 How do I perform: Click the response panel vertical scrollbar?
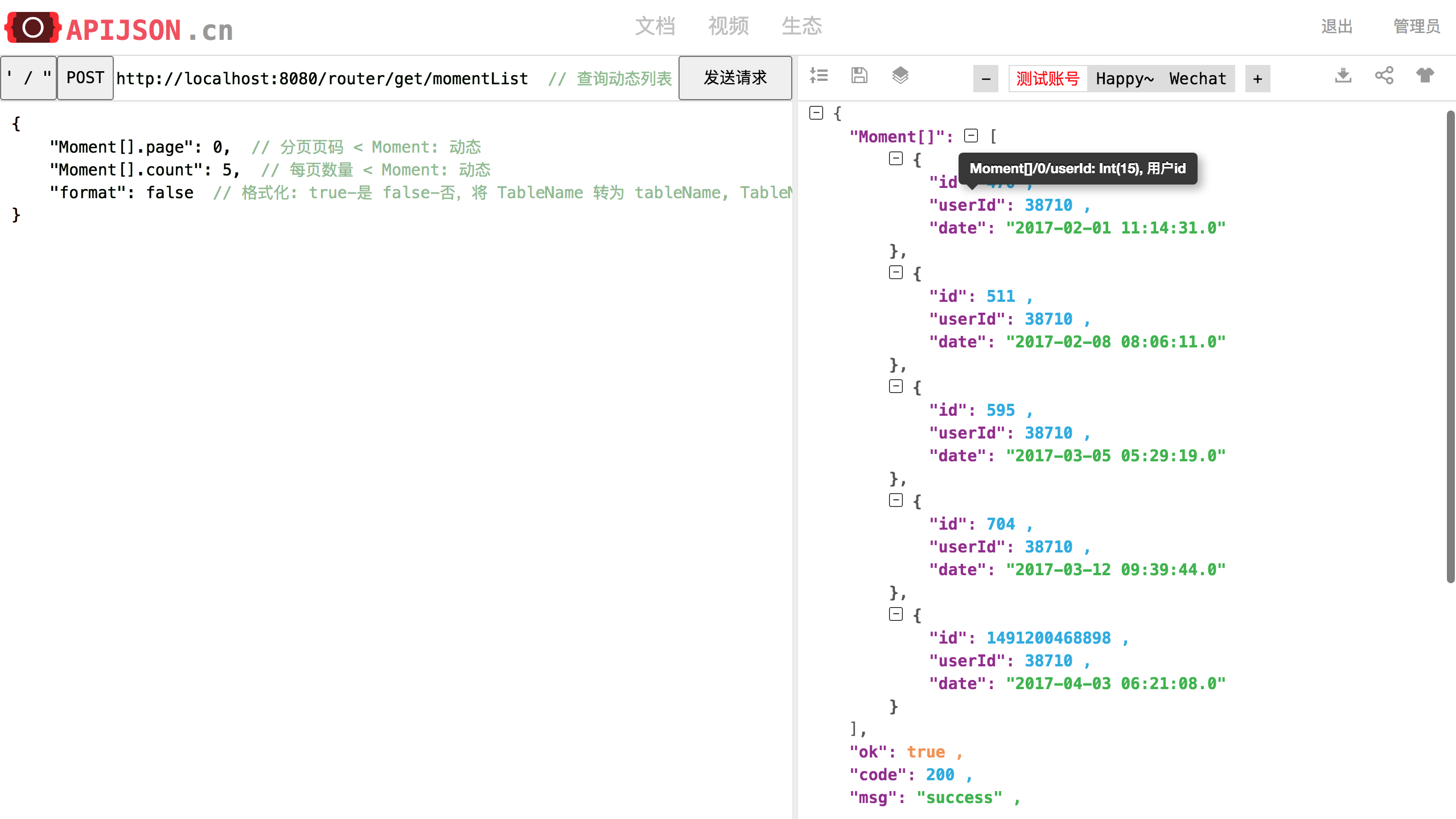point(1450,347)
